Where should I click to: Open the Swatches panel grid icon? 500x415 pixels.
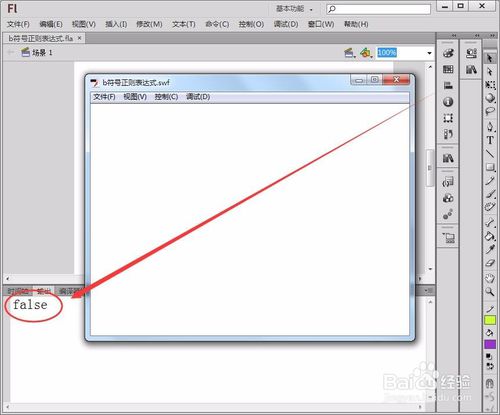click(448, 69)
